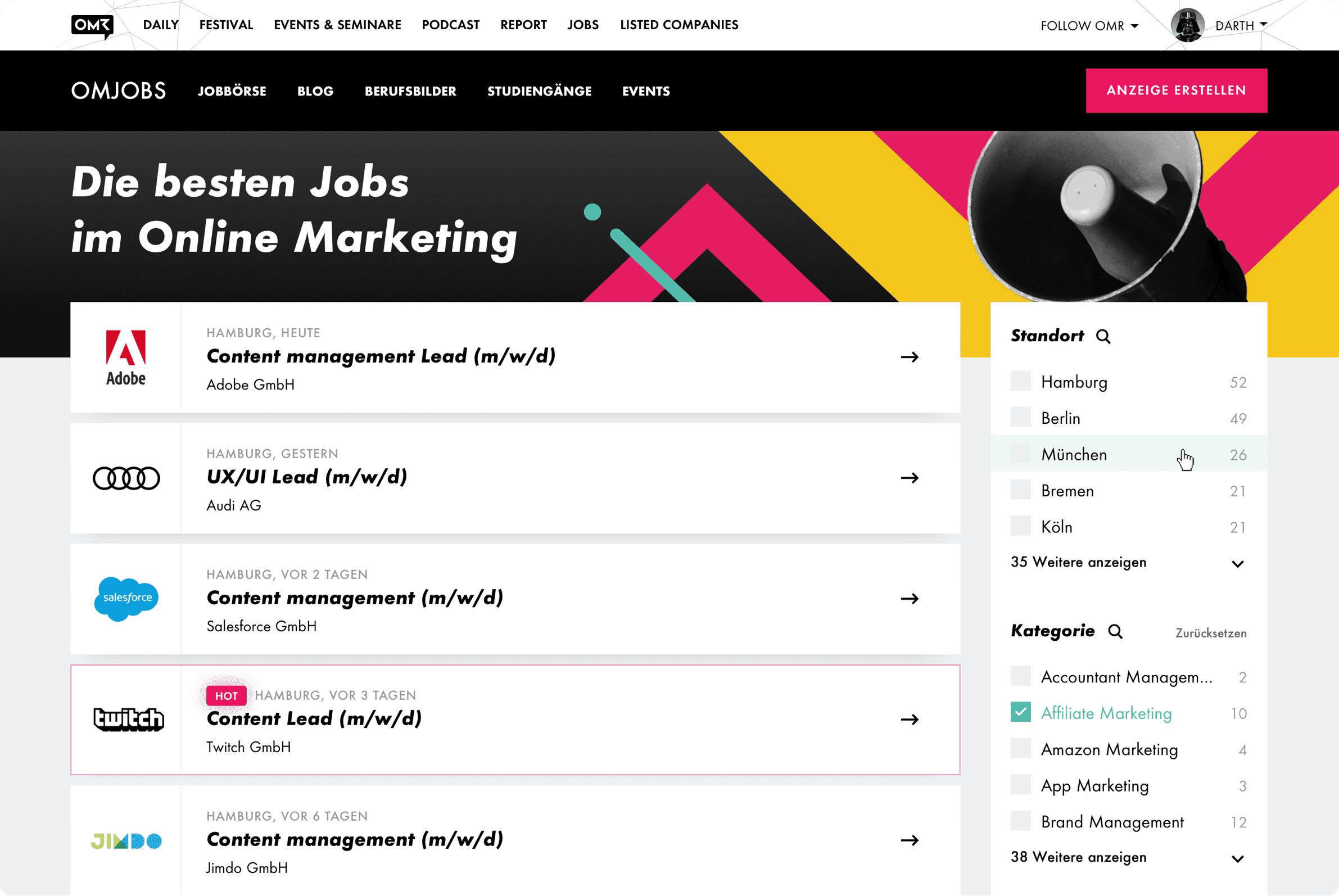Switch to the BLOG section
The image size is (1339, 896).
[x=315, y=90]
